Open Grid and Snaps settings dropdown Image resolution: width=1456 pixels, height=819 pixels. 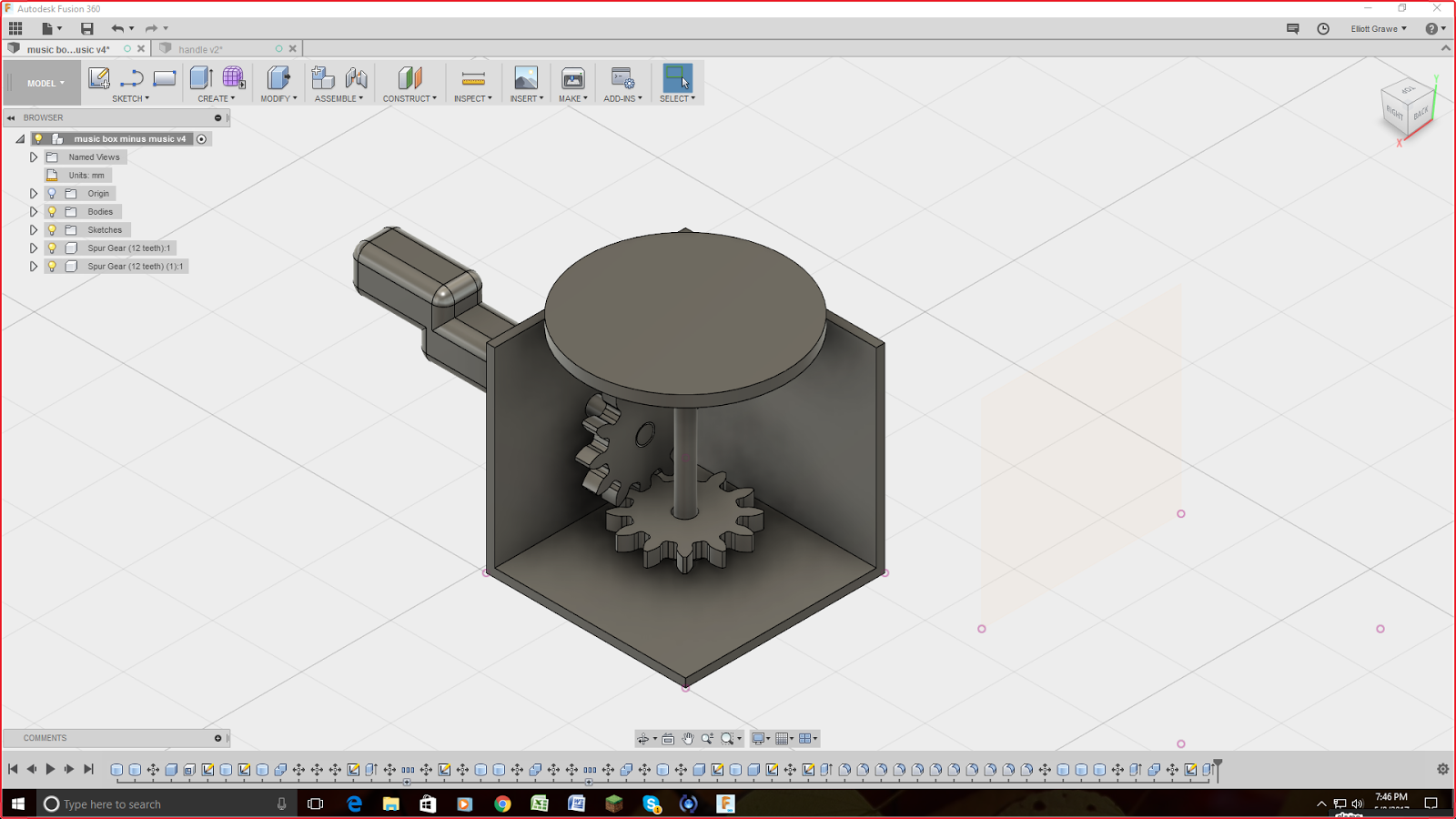tap(784, 739)
